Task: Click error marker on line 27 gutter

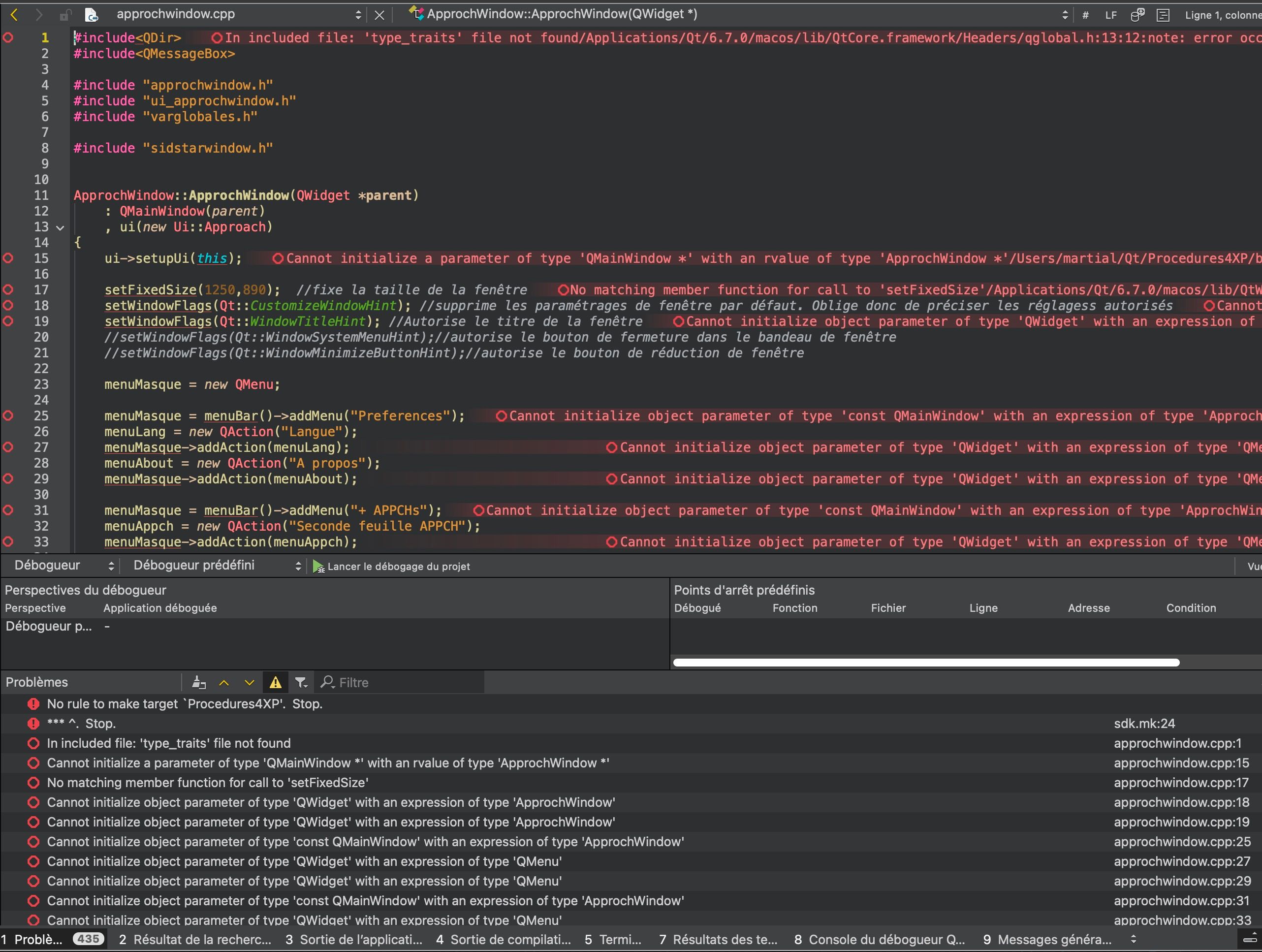Action: 8,447
